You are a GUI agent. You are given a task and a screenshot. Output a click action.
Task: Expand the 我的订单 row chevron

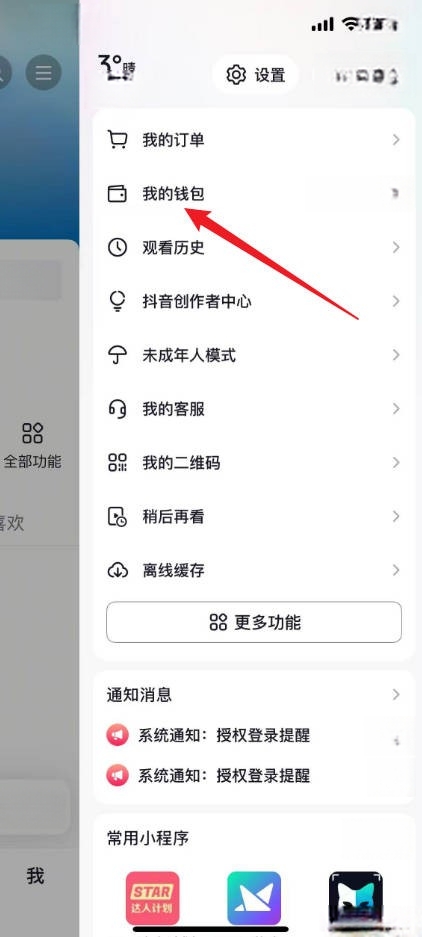coord(396,140)
